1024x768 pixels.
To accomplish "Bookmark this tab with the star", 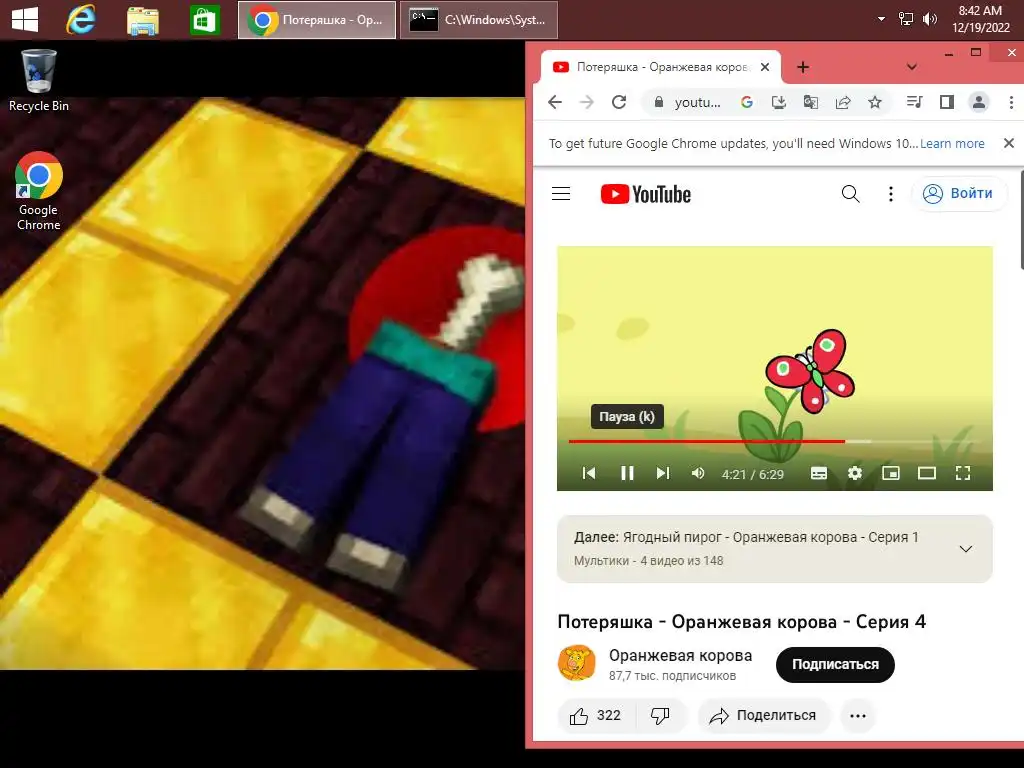I will [x=875, y=102].
